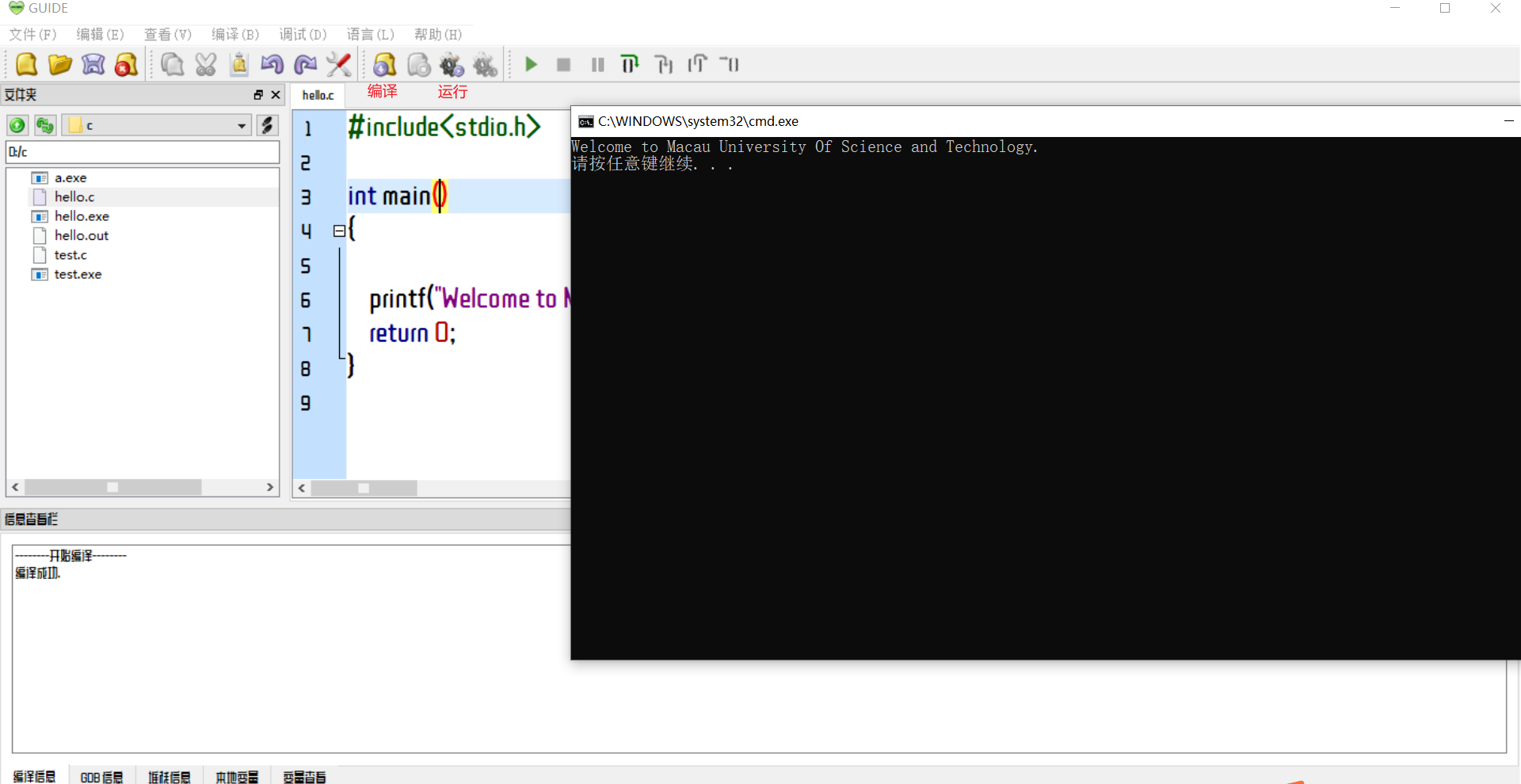The height and width of the screenshot is (784, 1521).
Task: Open the 调试(D) menu
Action: tap(303, 35)
